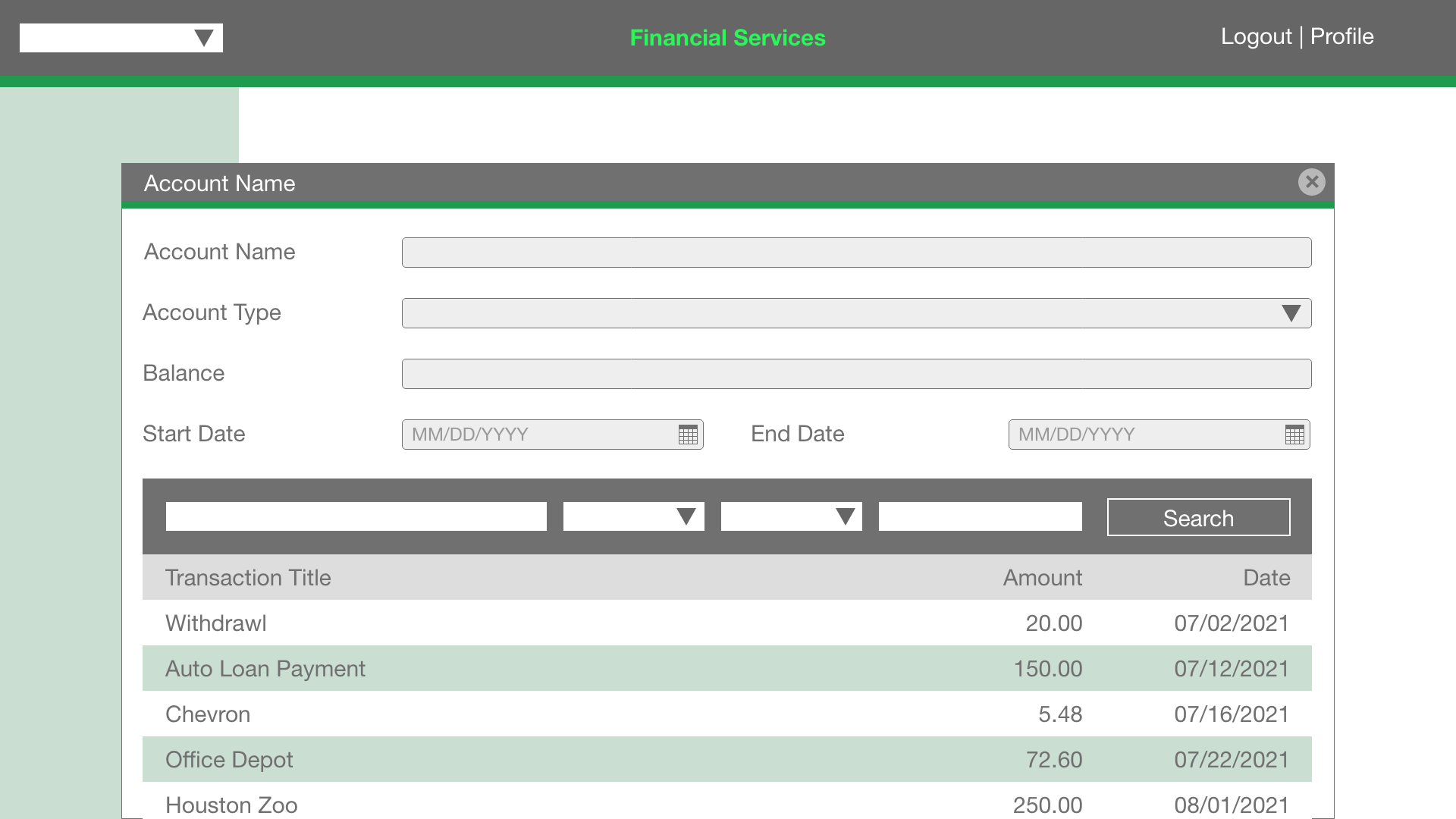Select the Chevron transaction row
The image size is (1456, 819).
coord(531,714)
